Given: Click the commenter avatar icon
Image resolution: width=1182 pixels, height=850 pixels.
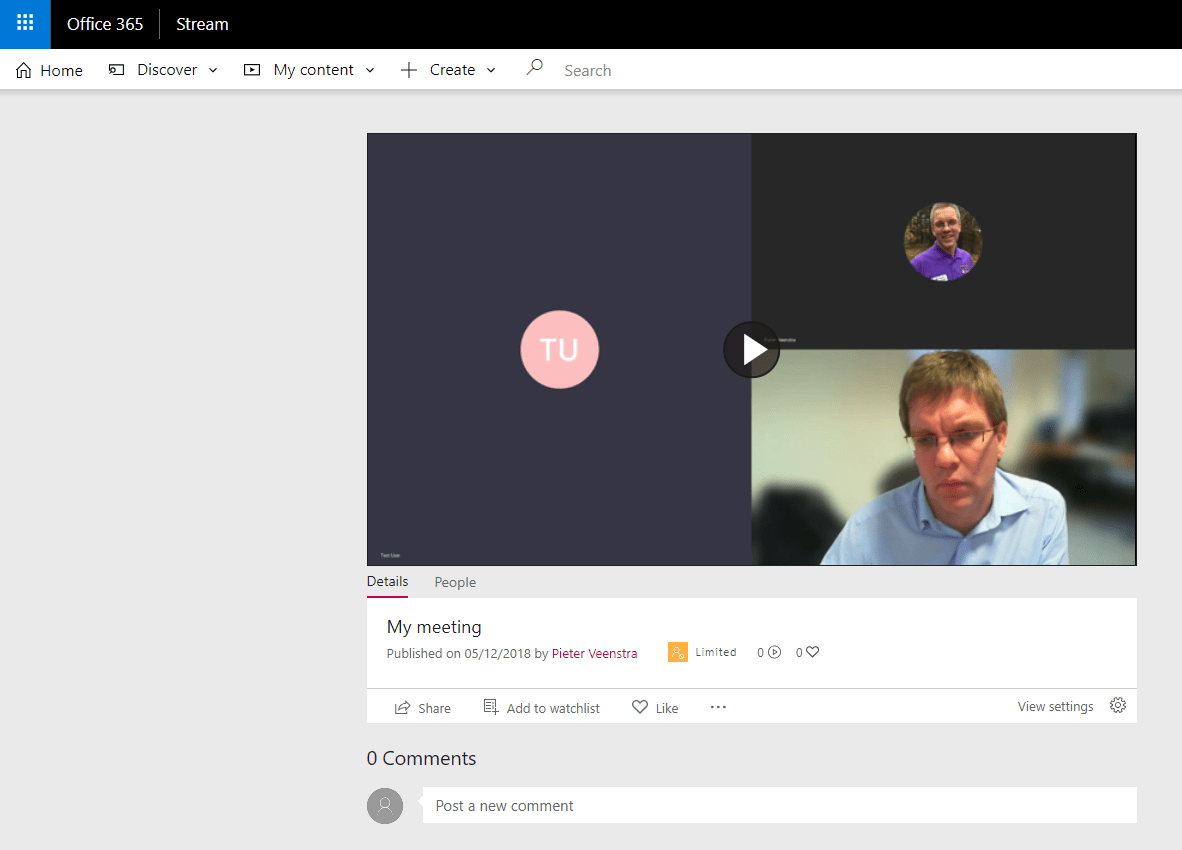Looking at the screenshot, I should click(385, 806).
